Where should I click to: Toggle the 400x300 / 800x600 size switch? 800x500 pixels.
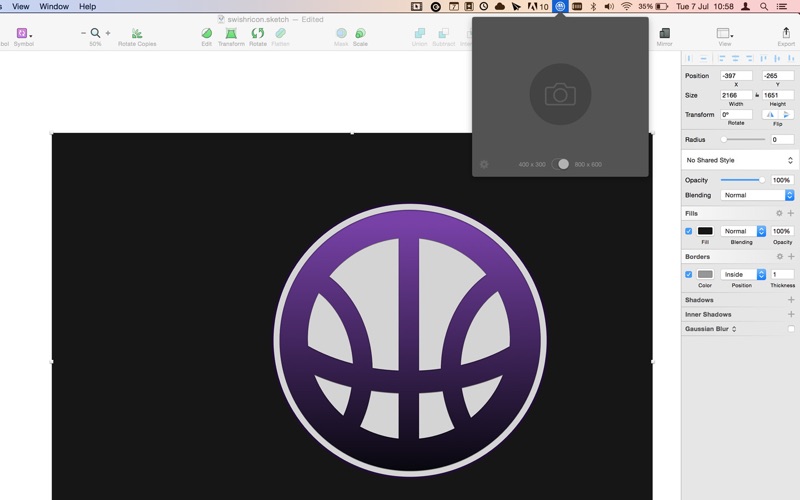coord(560,164)
